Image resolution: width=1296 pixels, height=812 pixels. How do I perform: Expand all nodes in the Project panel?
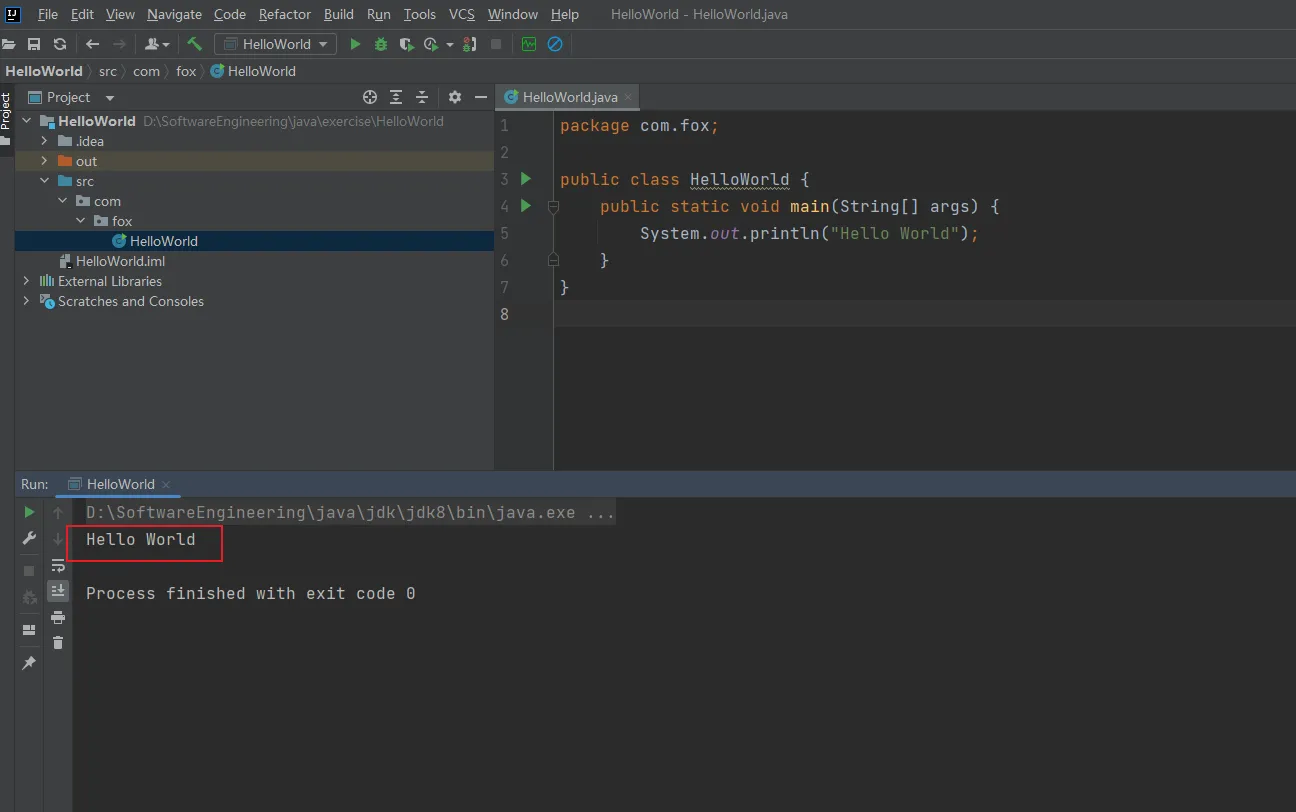(396, 97)
